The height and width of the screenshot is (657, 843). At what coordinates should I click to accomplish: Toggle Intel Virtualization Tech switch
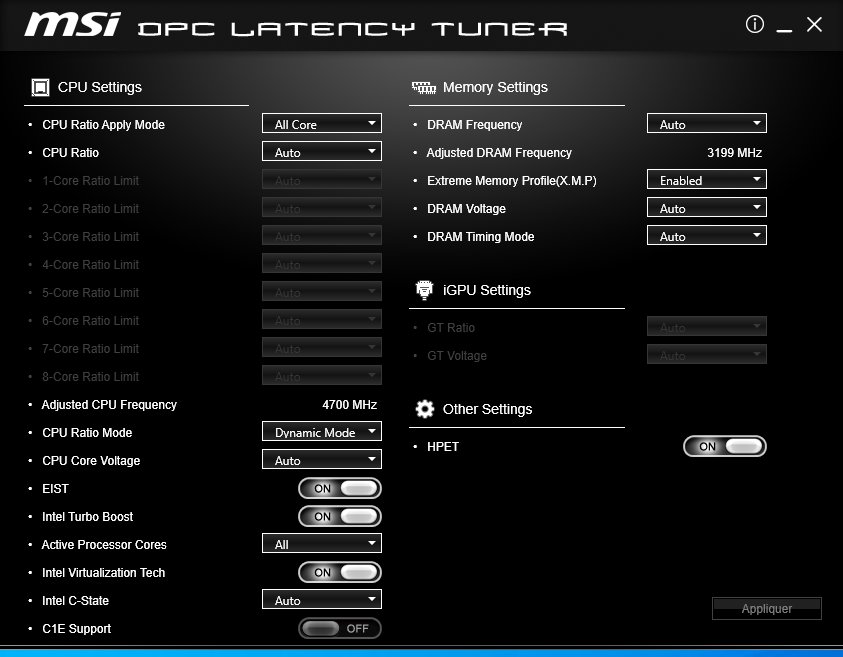click(340, 573)
